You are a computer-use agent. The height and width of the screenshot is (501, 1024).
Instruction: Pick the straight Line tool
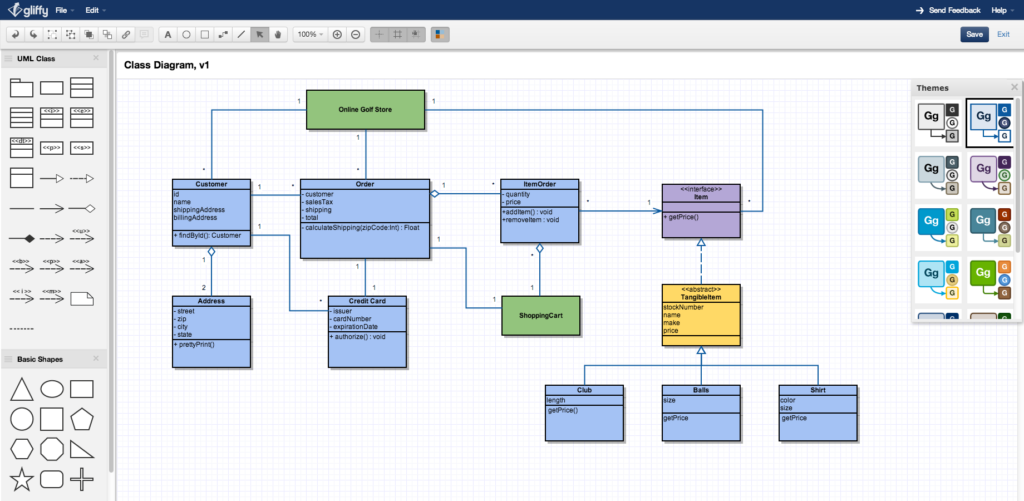click(240, 34)
